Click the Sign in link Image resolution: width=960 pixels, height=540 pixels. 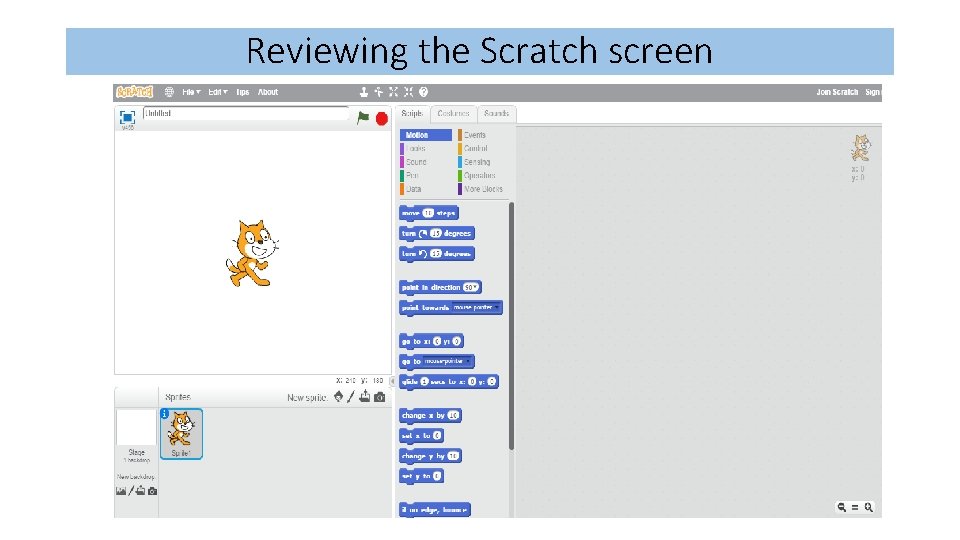click(872, 92)
